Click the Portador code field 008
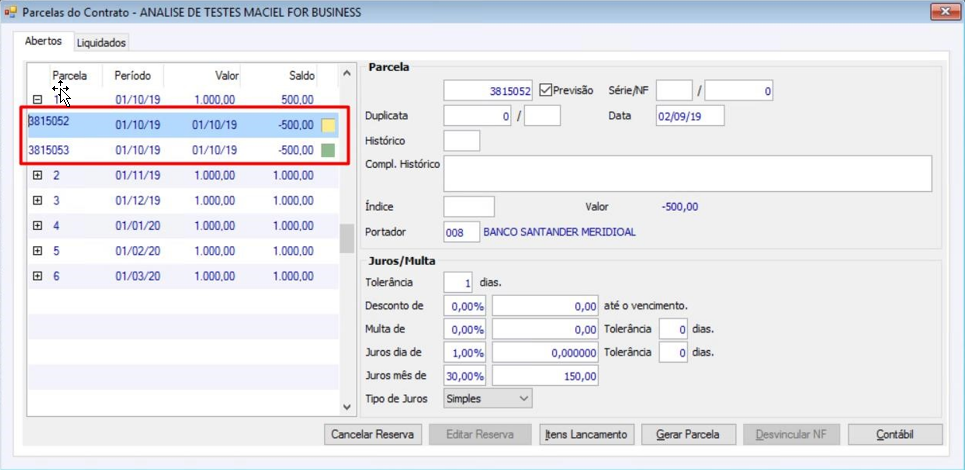 coord(462,232)
